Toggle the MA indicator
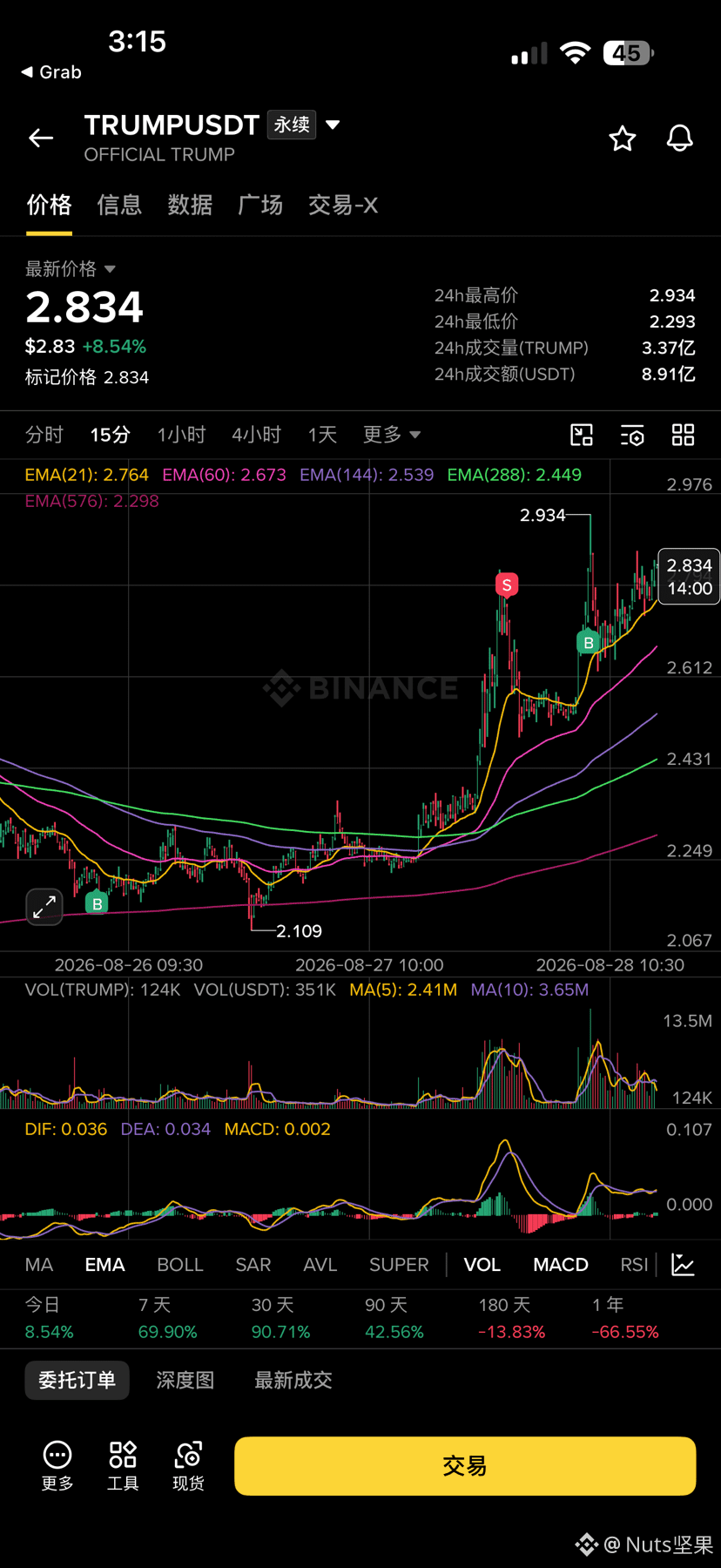The height and width of the screenshot is (1568, 721). click(39, 1265)
